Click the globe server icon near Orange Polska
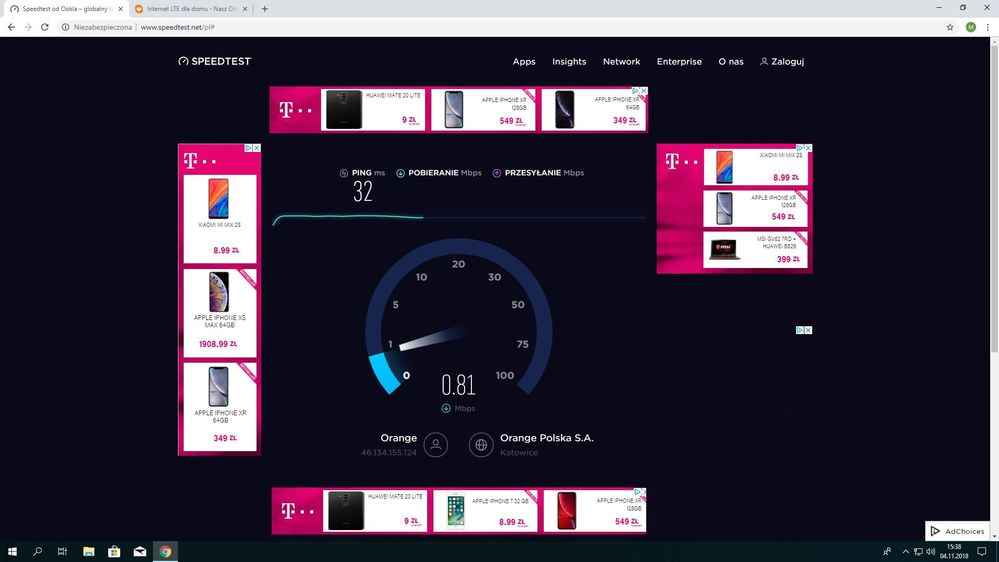Viewport: 999px width, 562px height. click(x=481, y=445)
